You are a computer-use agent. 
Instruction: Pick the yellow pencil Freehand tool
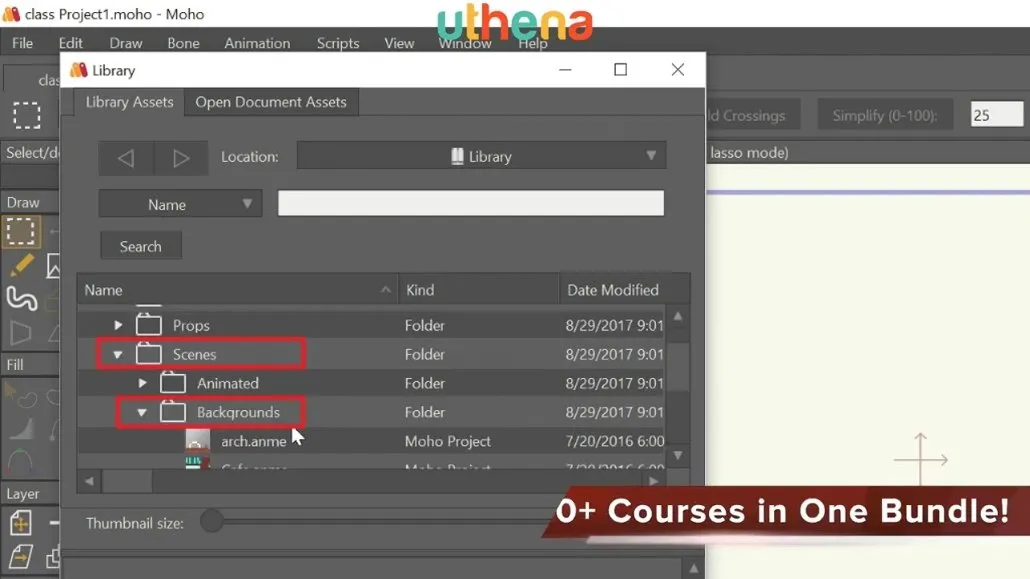tap(21, 266)
